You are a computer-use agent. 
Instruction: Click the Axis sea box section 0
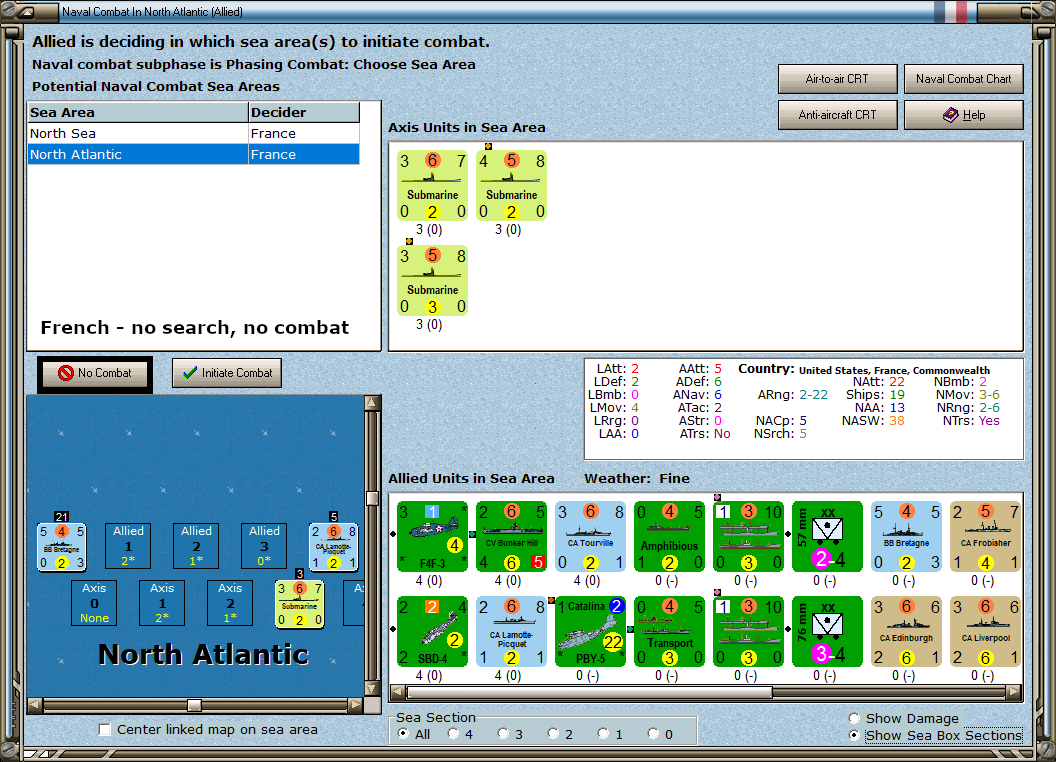94,603
